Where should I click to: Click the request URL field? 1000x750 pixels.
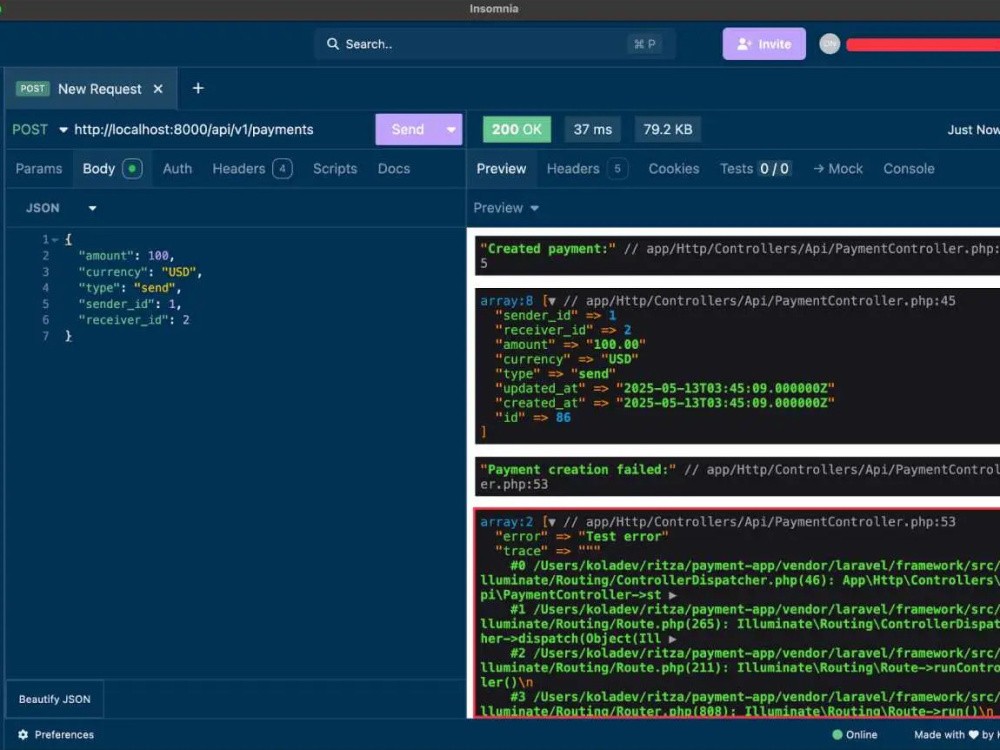tap(194, 129)
